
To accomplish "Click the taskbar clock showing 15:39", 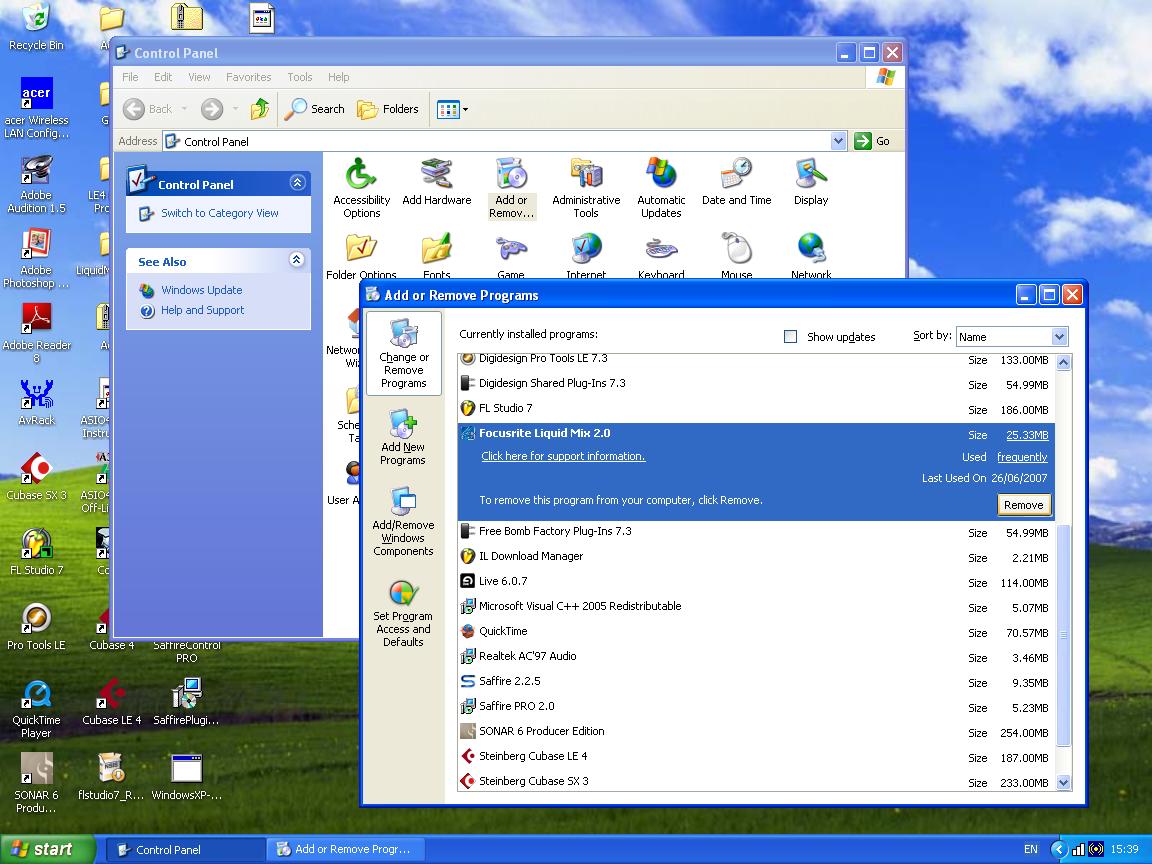I will pyautogui.click(x=1124, y=849).
